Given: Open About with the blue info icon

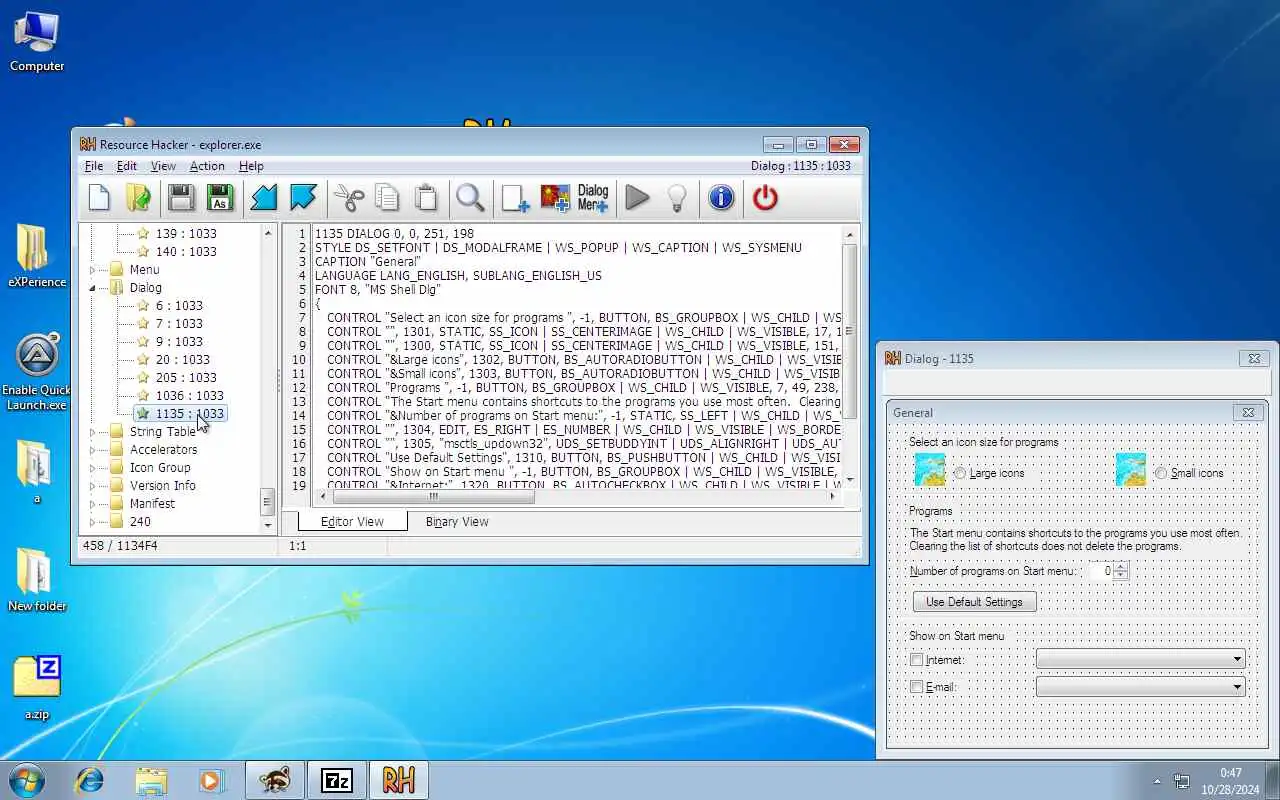Looking at the screenshot, I should click(x=721, y=198).
